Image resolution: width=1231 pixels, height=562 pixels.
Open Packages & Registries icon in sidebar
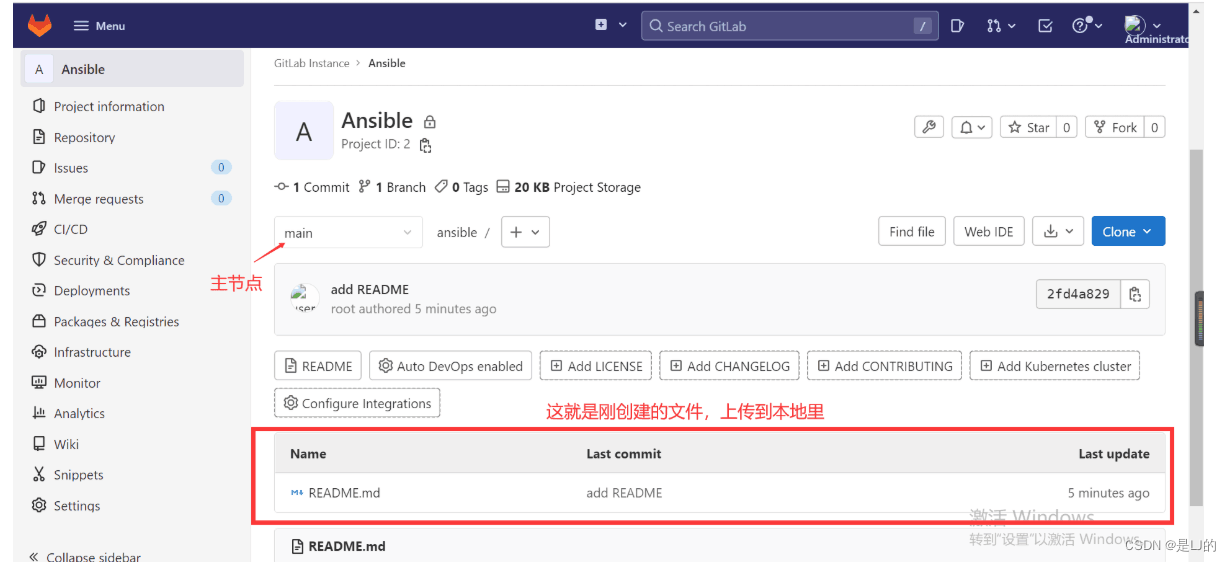pyautogui.click(x=39, y=321)
